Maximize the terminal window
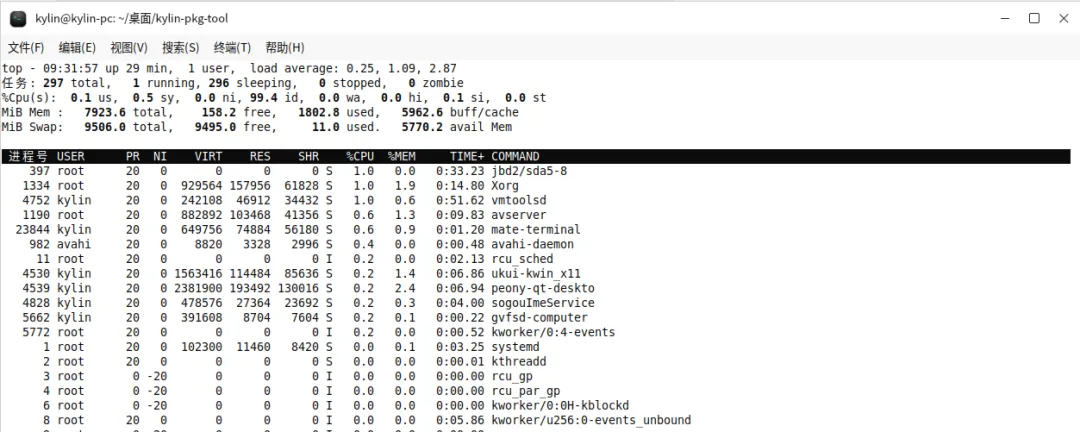Image resolution: width=1080 pixels, height=432 pixels. [1034, 19]
